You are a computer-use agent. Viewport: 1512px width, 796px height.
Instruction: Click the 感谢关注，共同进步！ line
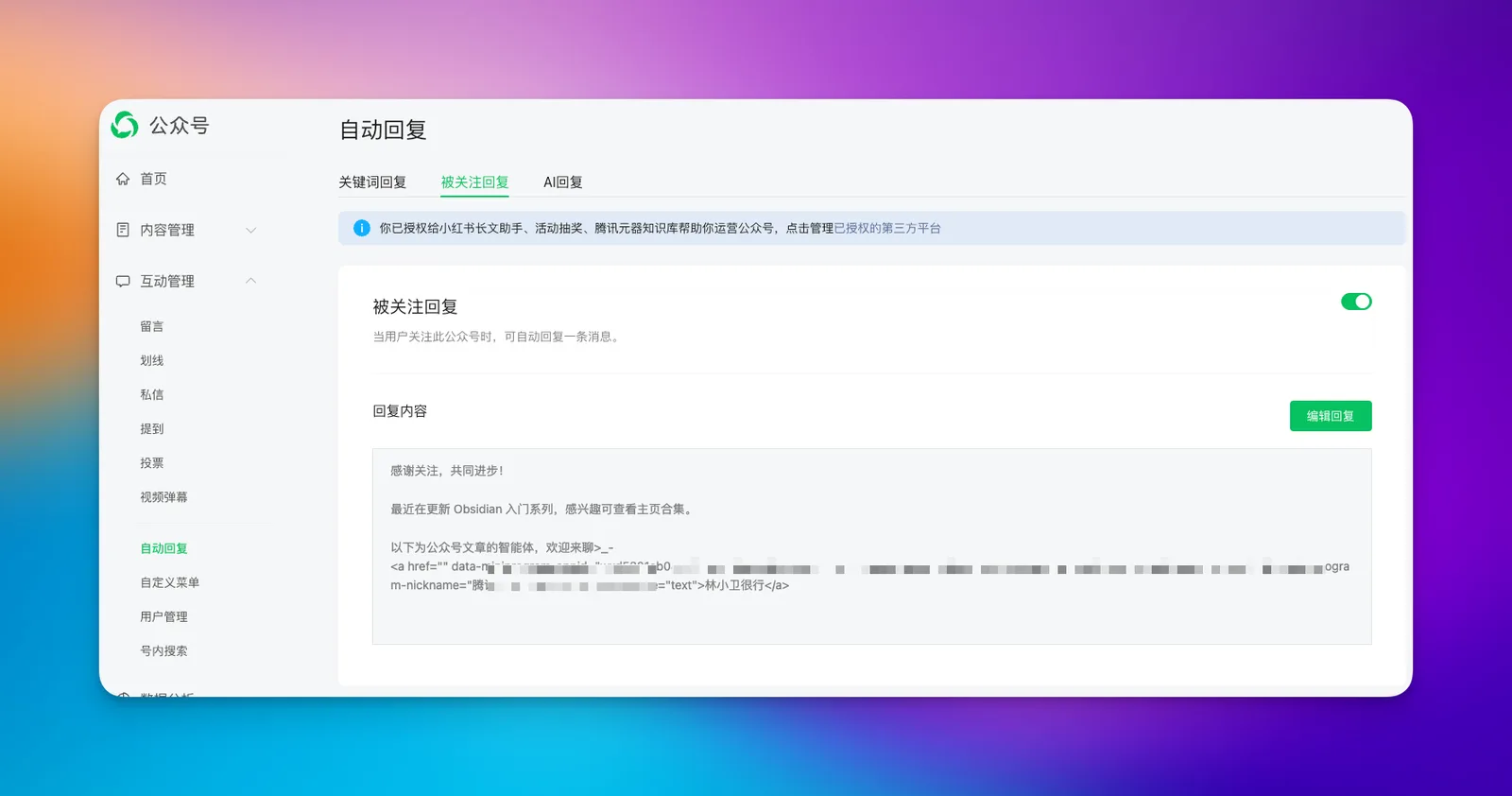(x=448, y=471)
